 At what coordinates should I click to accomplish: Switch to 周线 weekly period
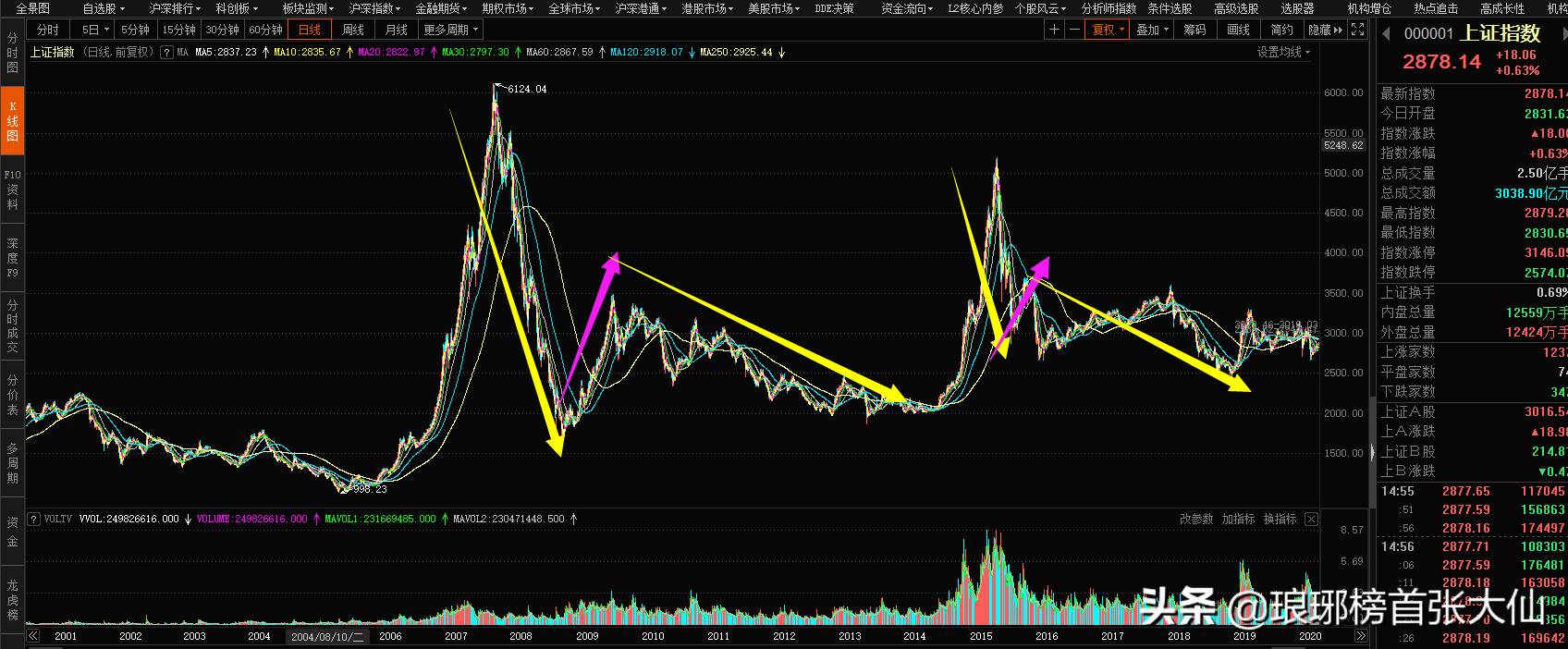[353, 30]
